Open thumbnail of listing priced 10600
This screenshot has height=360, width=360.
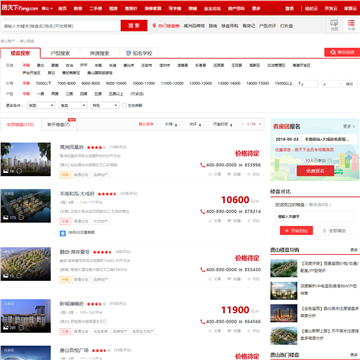point(26,206)
